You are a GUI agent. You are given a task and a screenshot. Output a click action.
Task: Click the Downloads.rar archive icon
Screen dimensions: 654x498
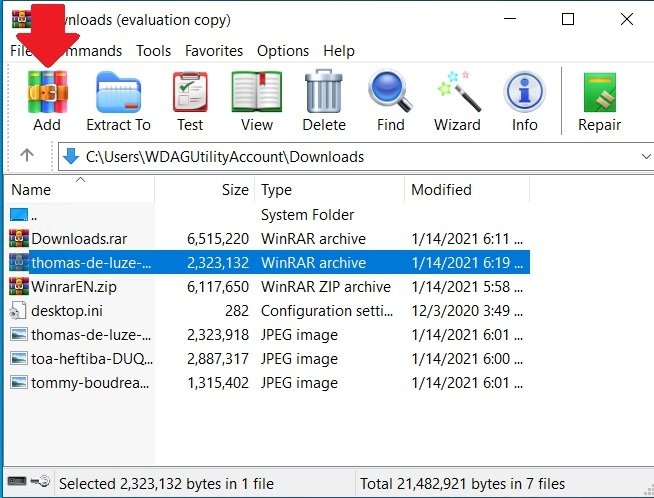point(19,239)
